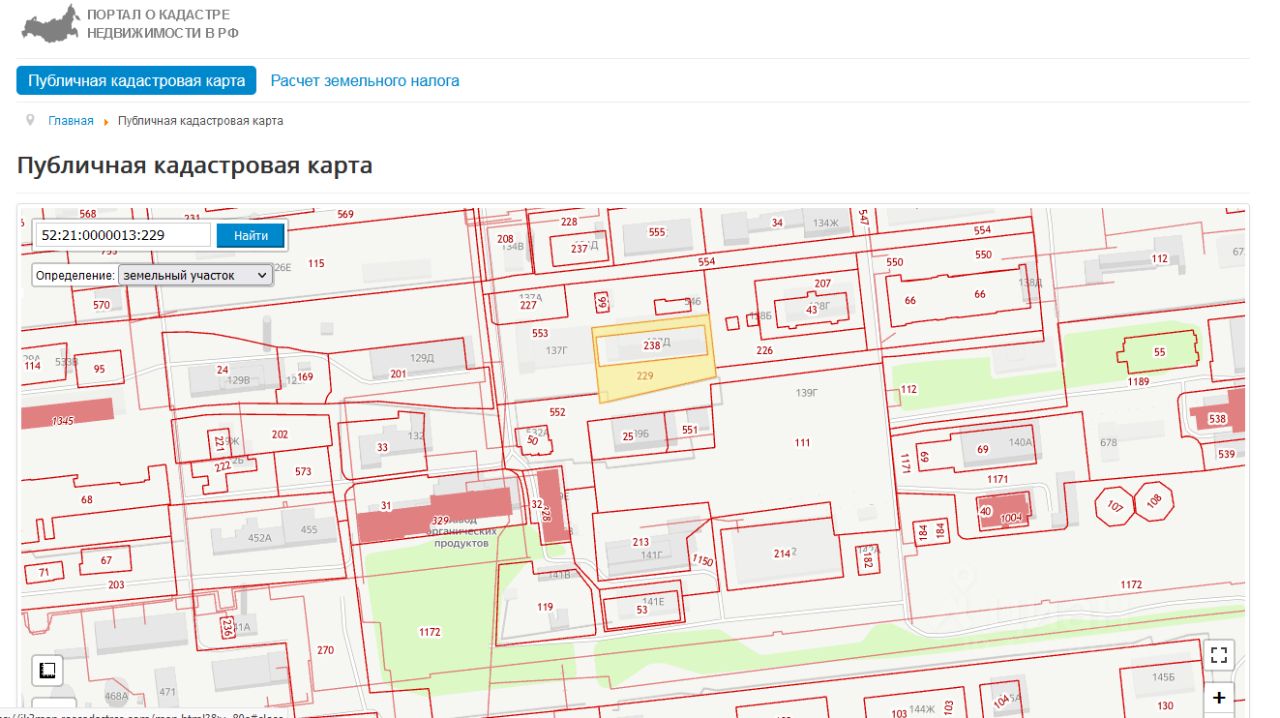
Task: Click building label '139Г'
Action: 807,393
